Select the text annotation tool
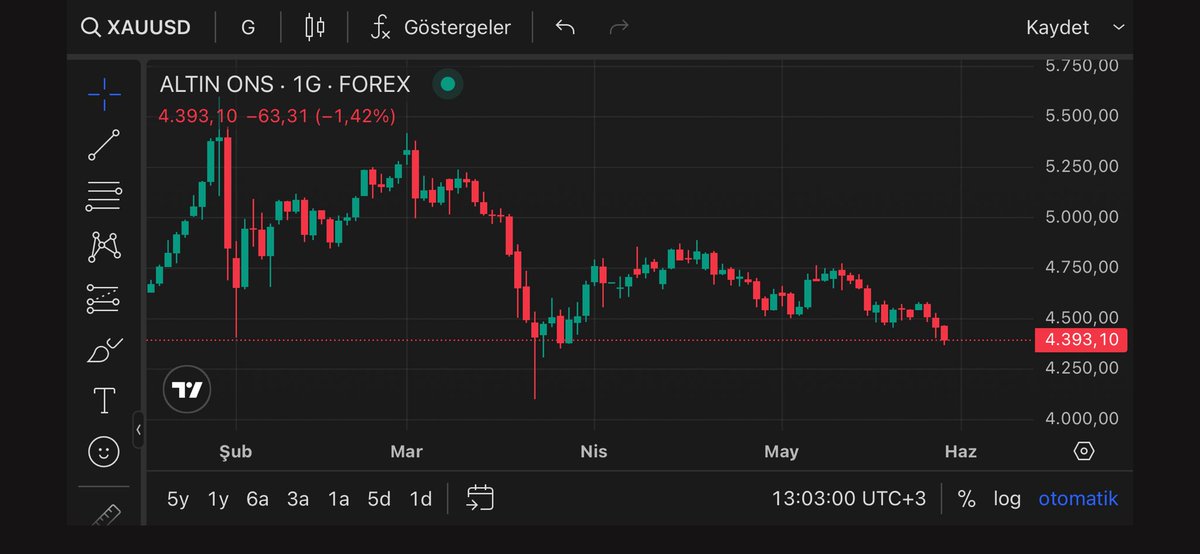The width and height of the screenshot is (1200, 554). pyautogui.click(x=104, y=401)
